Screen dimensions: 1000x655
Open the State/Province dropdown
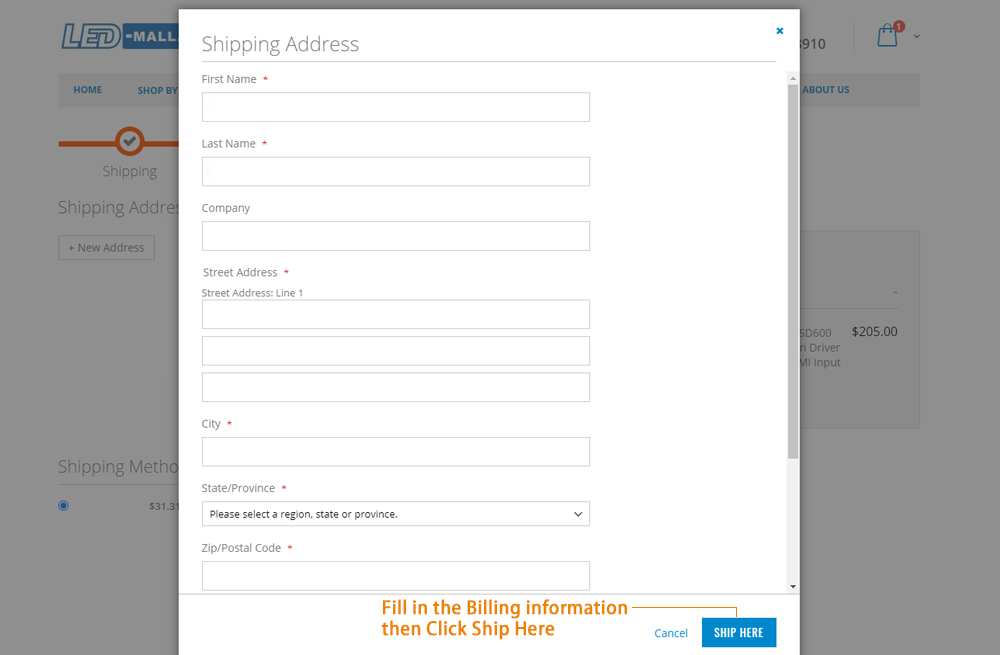[395, 514]
